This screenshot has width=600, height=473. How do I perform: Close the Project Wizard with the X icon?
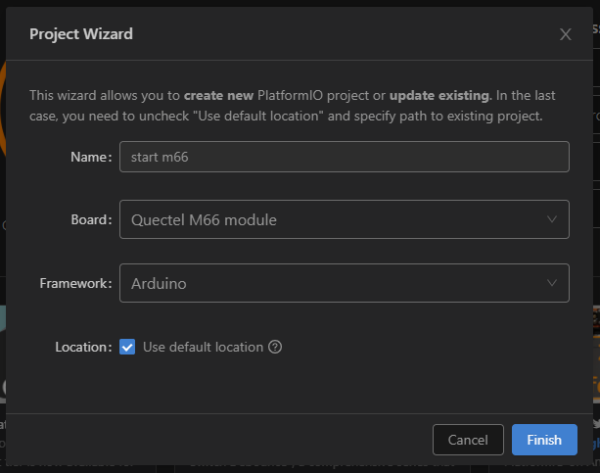point(565,34)
